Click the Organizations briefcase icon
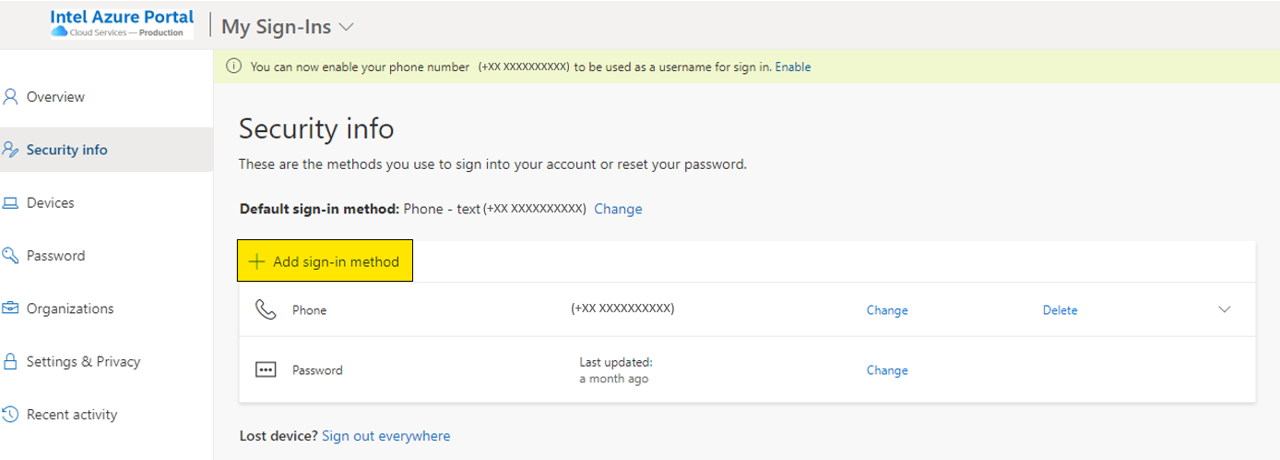 point(11,309)
